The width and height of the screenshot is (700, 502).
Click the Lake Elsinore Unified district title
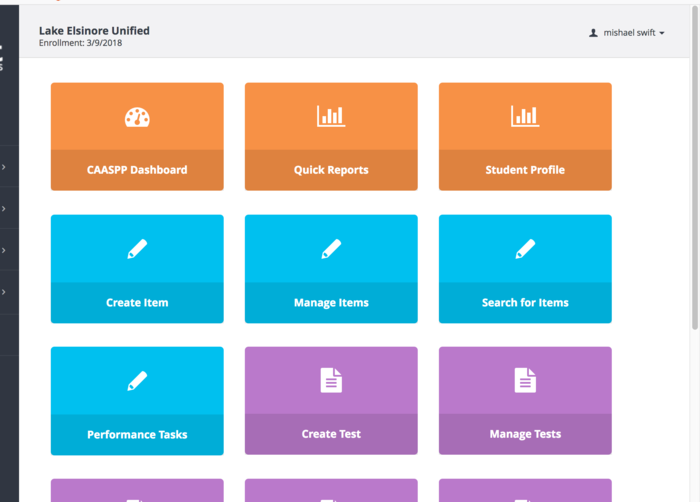94,31
